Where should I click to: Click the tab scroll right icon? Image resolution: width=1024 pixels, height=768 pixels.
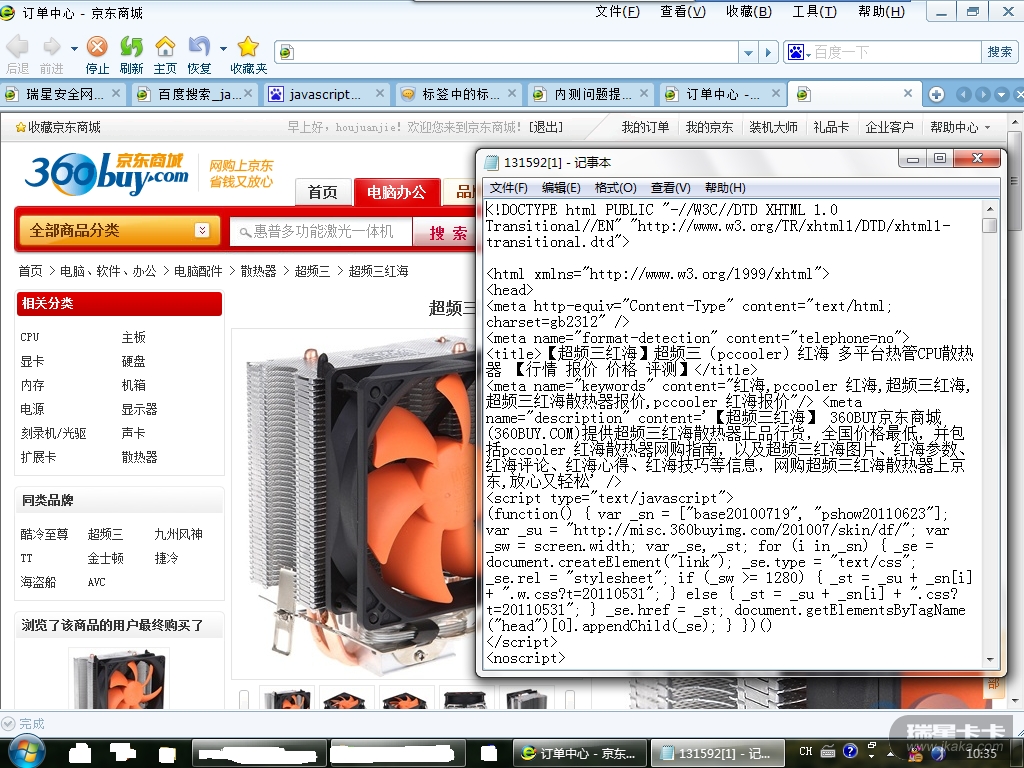[x=982, y=95]
